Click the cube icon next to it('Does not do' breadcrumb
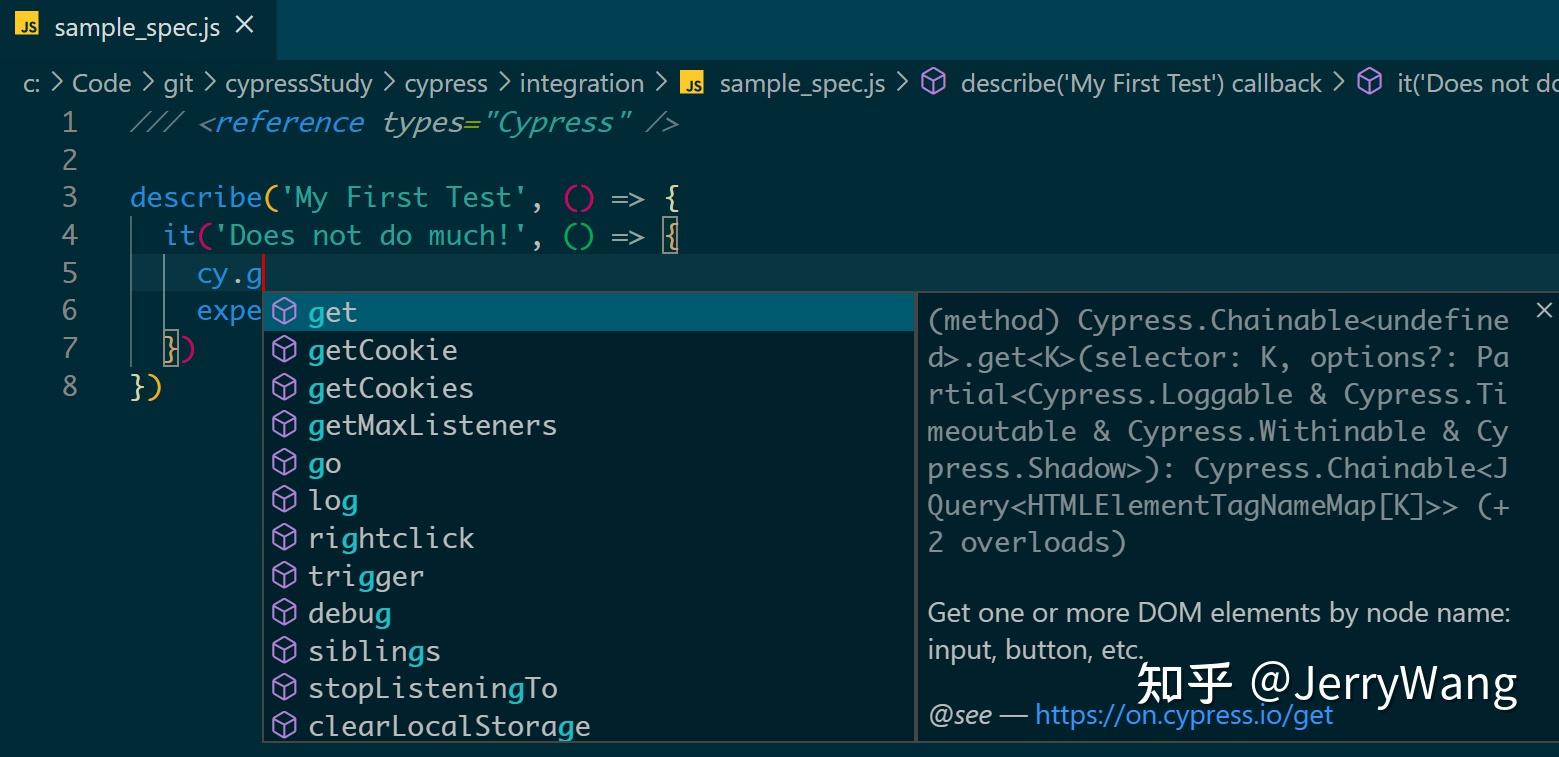 pos(1371,83)
